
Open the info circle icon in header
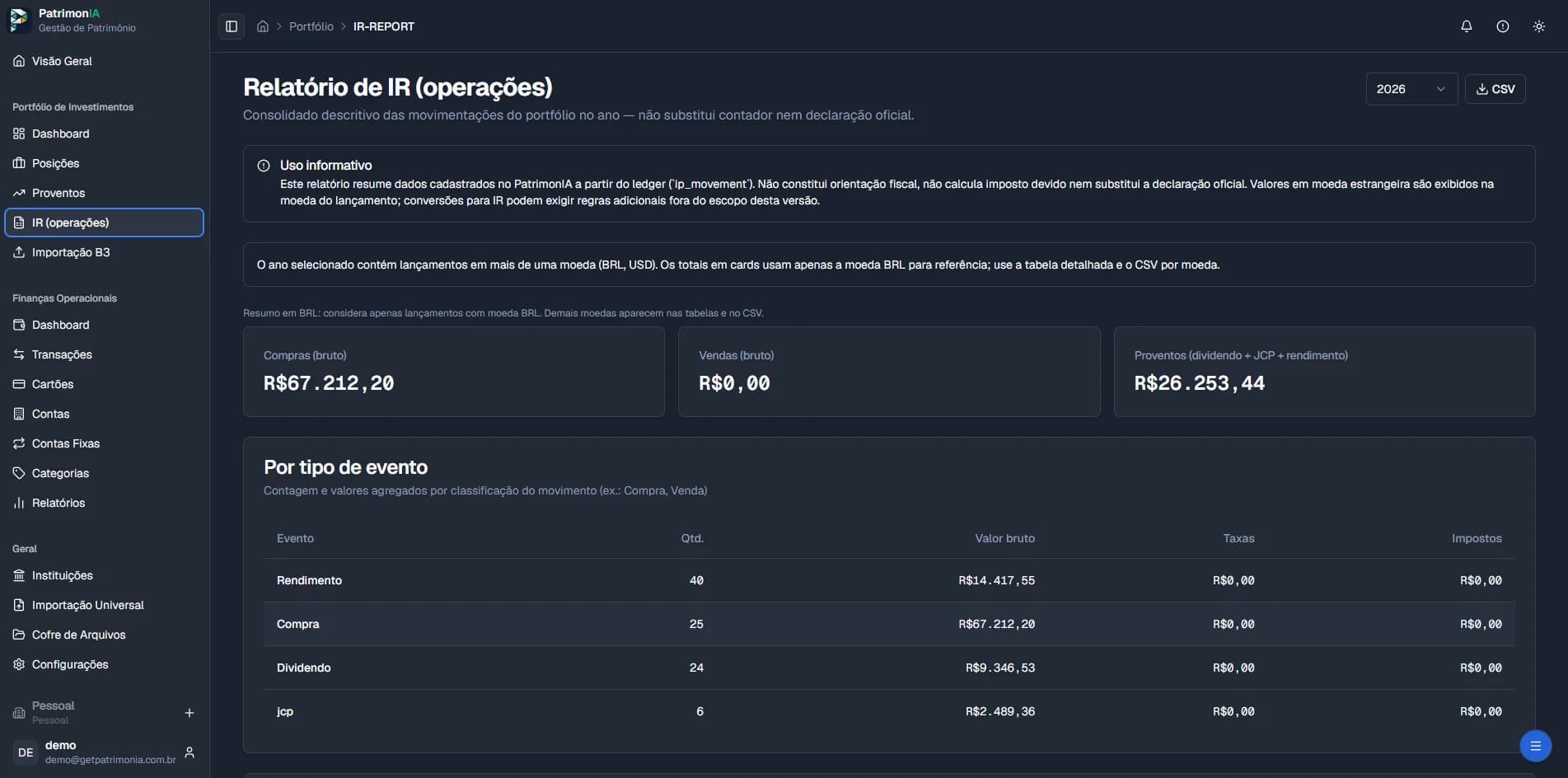tap(1503, 26)
